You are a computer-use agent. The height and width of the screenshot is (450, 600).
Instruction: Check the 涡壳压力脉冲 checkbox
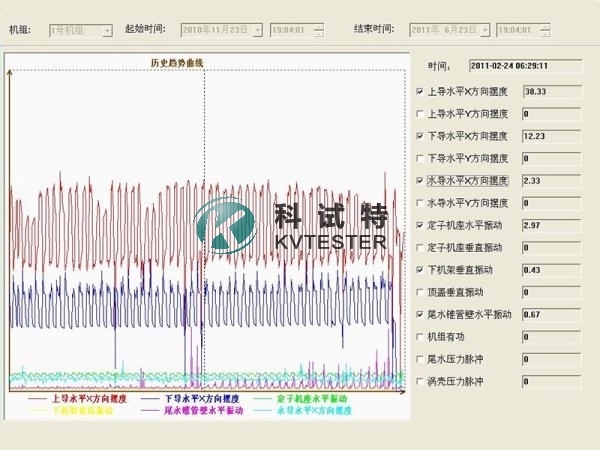click(420, 381)
